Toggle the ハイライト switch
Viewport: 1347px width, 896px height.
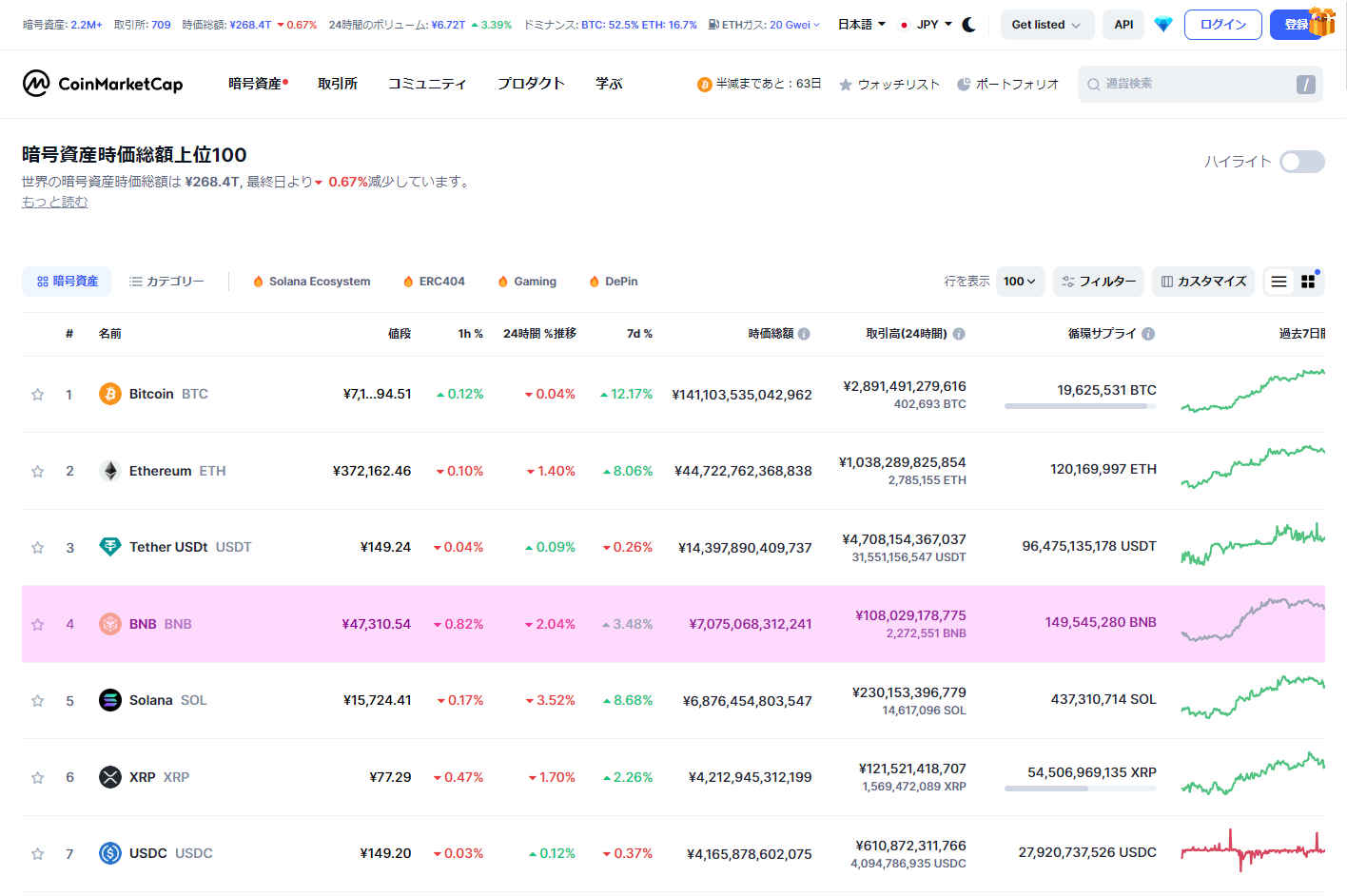1301,162
